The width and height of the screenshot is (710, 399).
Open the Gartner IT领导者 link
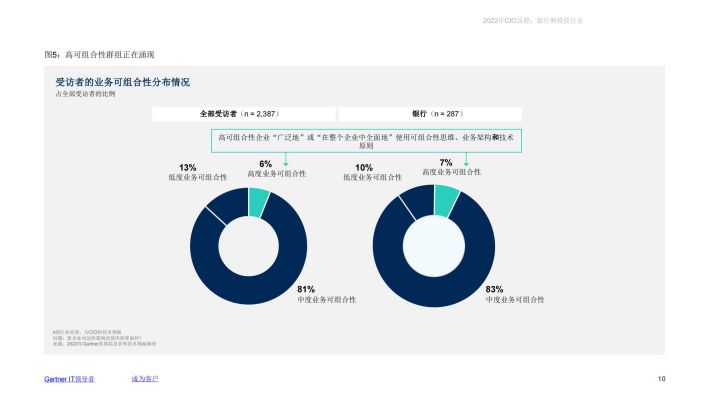[x=69, y=379]
